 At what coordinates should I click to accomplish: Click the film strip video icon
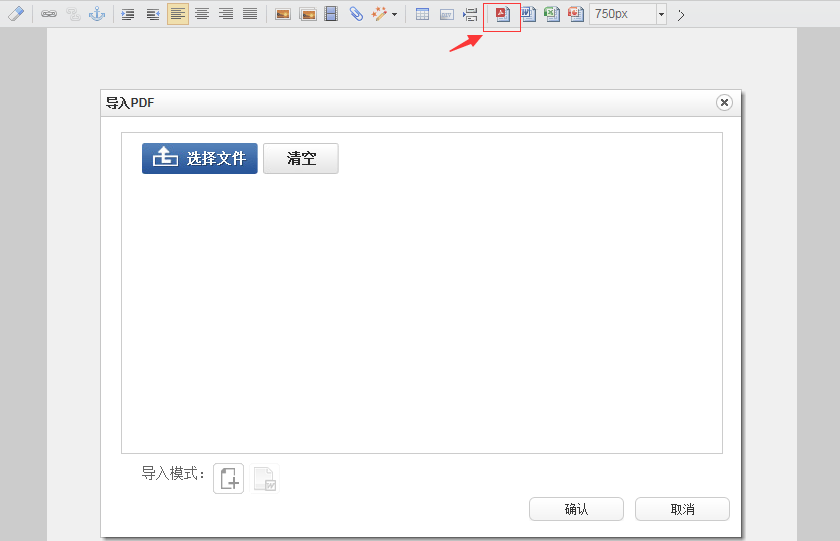[x=331, y=14]
